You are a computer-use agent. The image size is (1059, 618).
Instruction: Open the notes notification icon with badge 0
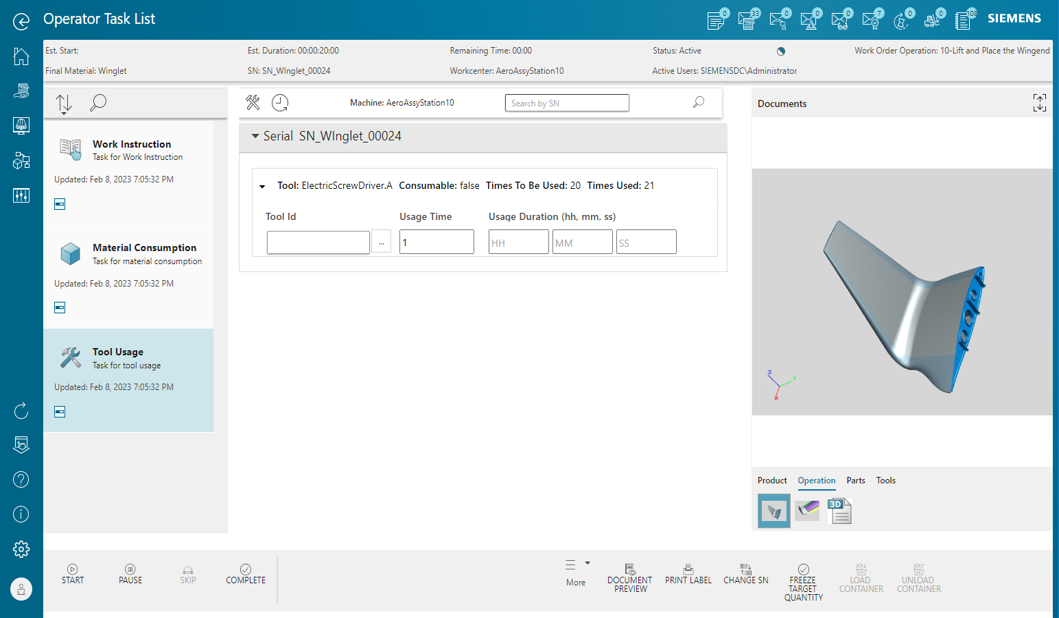click(716, 20)
